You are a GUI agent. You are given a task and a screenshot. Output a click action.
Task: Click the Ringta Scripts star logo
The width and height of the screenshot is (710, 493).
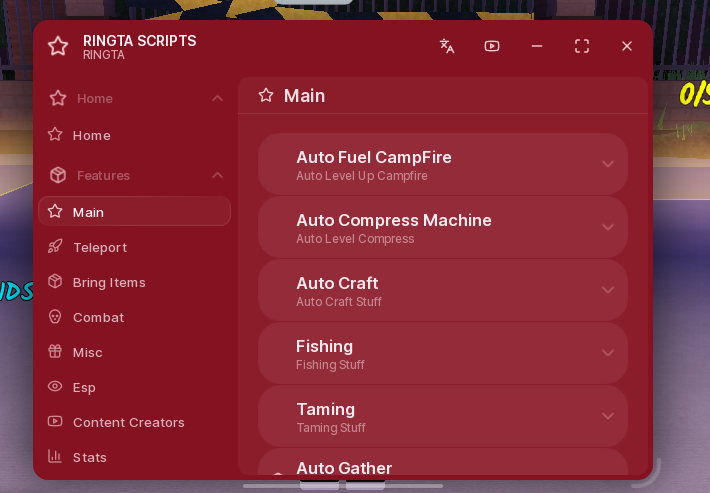(58, 46)
